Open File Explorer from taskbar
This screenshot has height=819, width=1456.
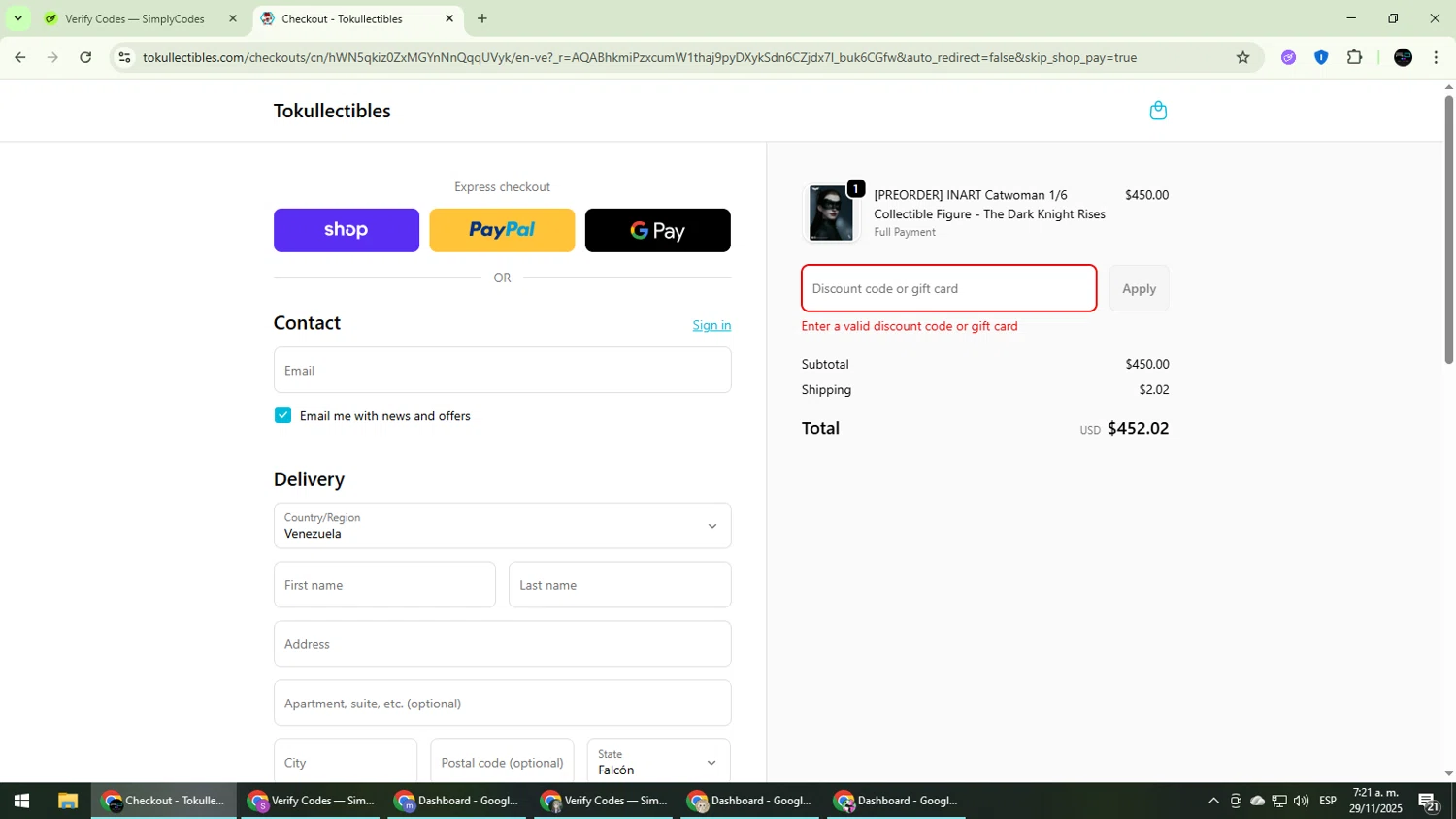[67, 801]
